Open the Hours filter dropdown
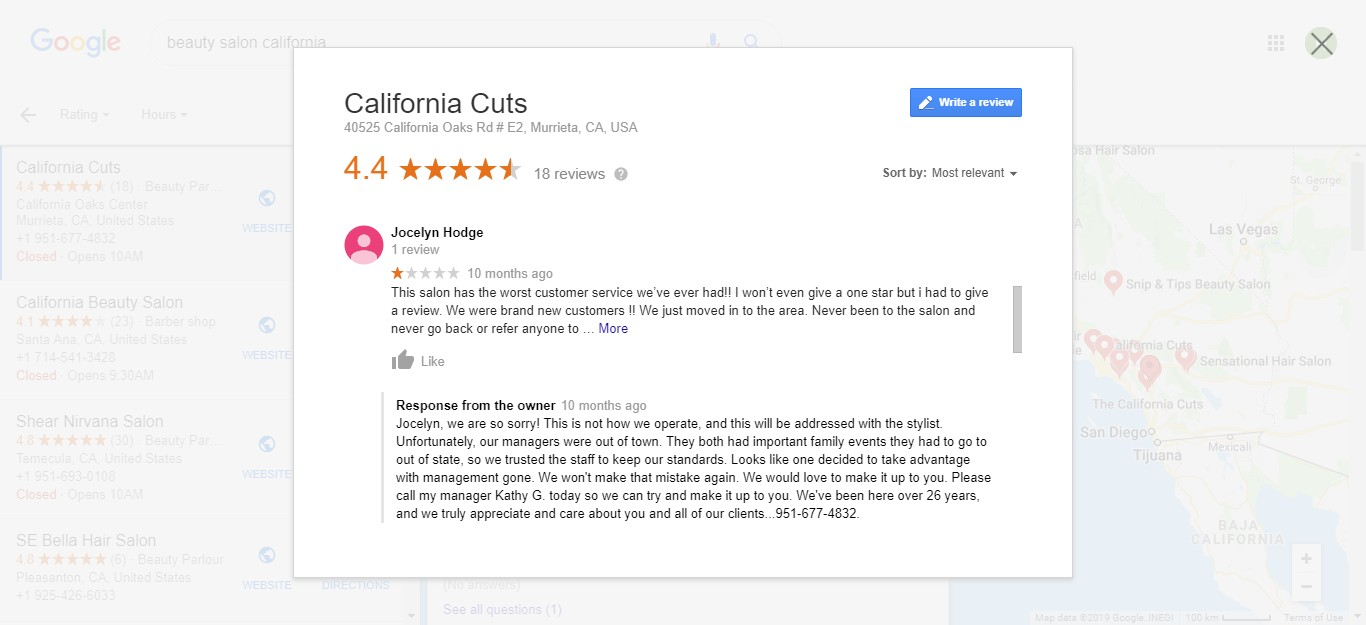This screenshot has width=1366, height=625. [163, 114]
